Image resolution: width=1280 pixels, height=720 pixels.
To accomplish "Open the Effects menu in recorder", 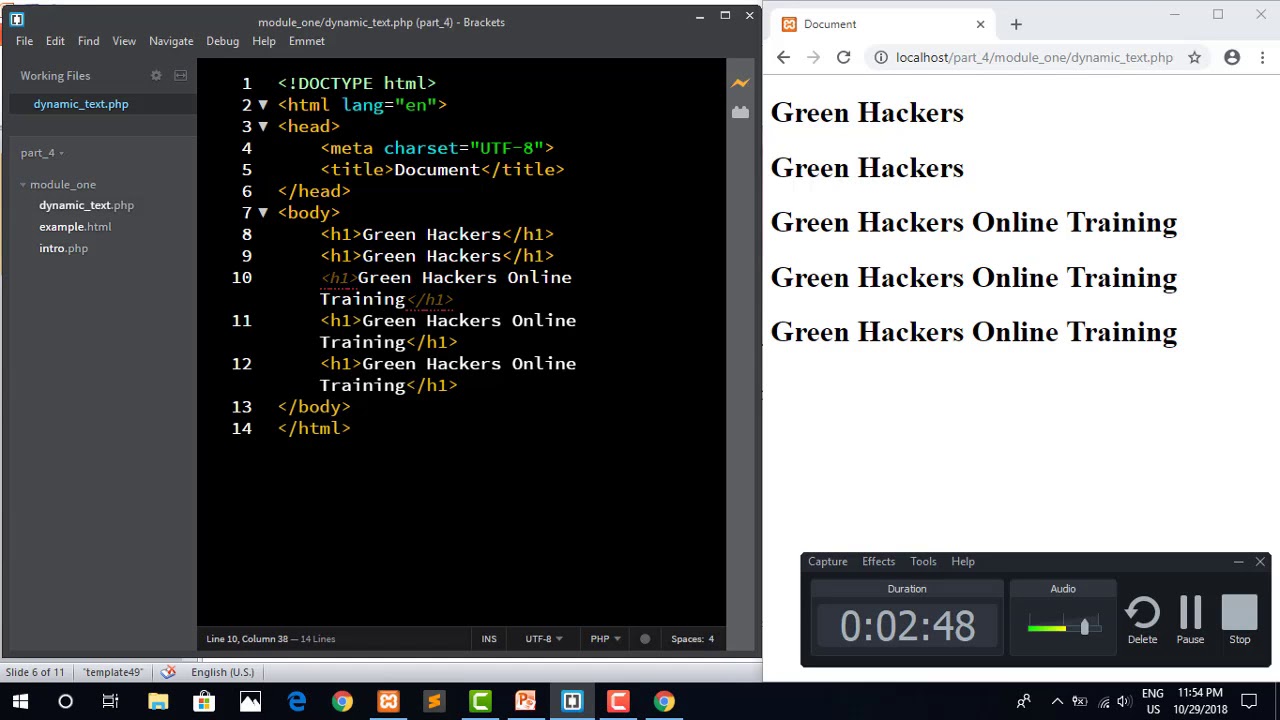I will coord(878,562).
